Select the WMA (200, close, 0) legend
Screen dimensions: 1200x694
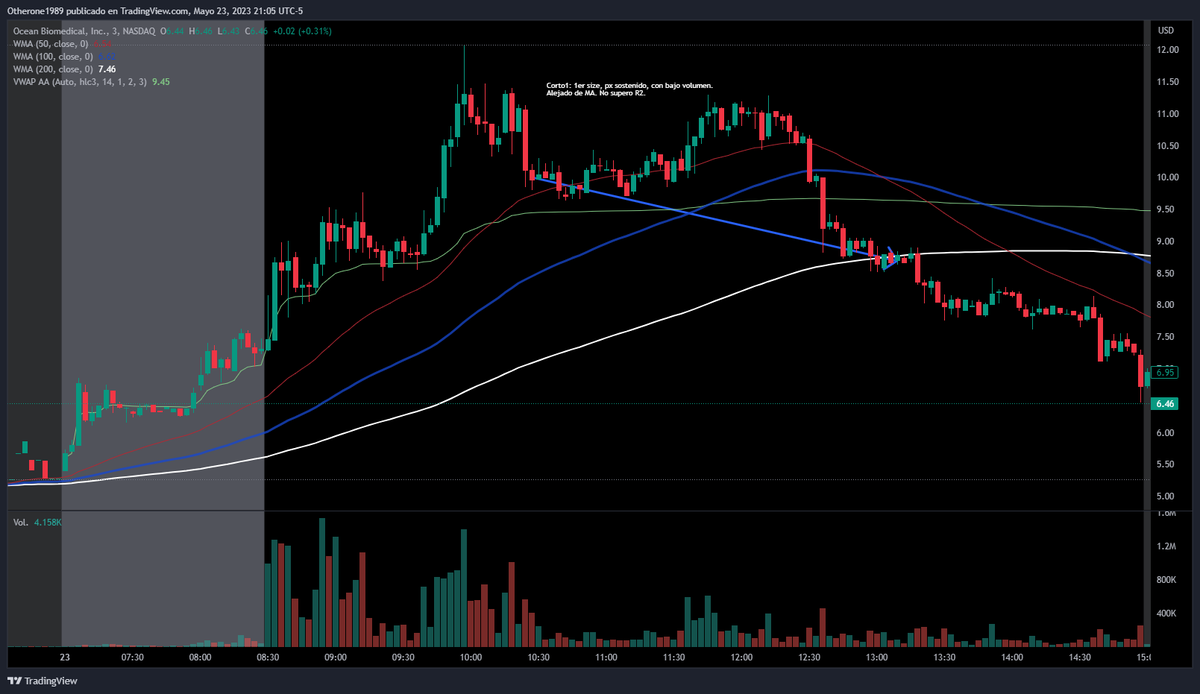[x=53, y=69]
